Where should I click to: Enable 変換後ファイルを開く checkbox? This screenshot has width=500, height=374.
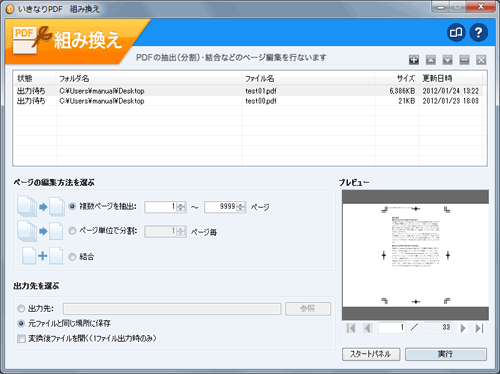(21, 339)
